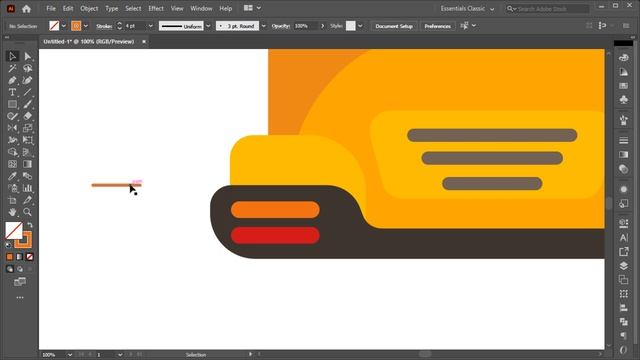Open Essentials Classic workspace switcher

(x=467, y=9)
